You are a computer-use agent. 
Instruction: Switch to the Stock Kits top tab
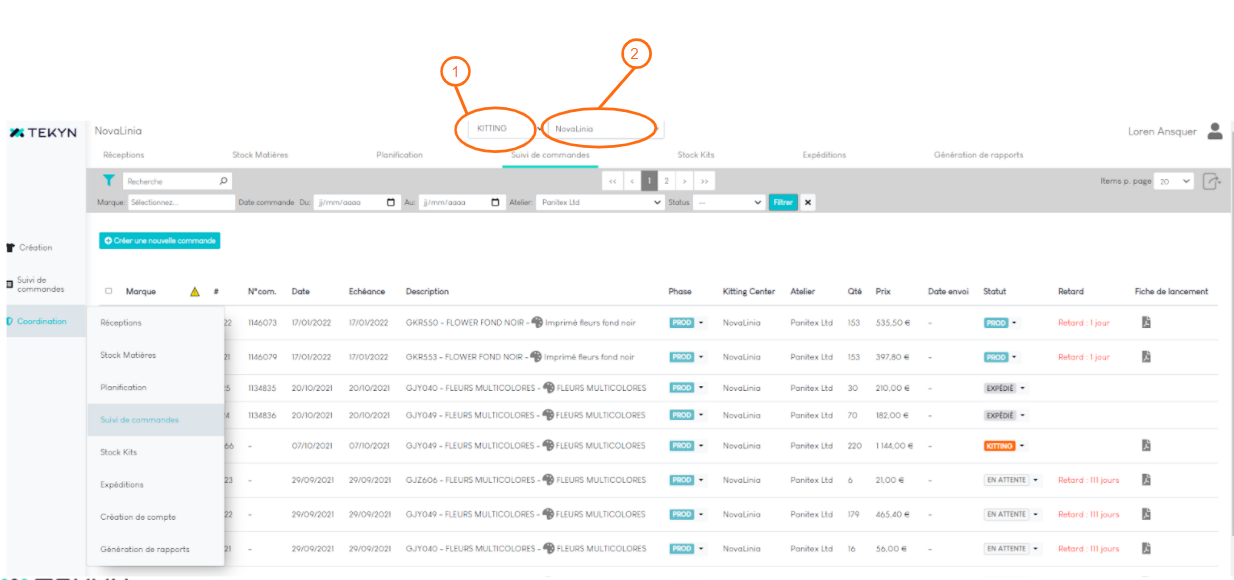[x=695, y=155]
